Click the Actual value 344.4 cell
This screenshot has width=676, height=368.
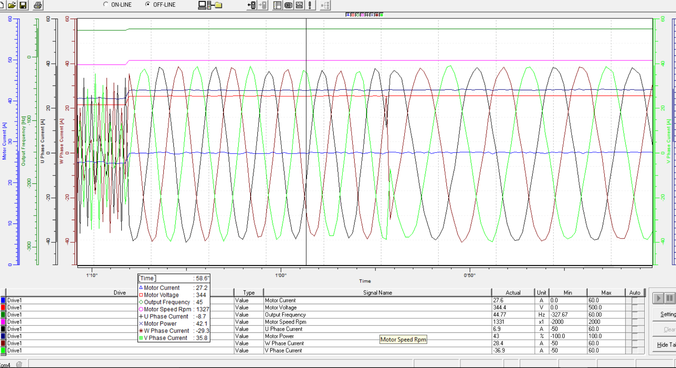[513, 308]
